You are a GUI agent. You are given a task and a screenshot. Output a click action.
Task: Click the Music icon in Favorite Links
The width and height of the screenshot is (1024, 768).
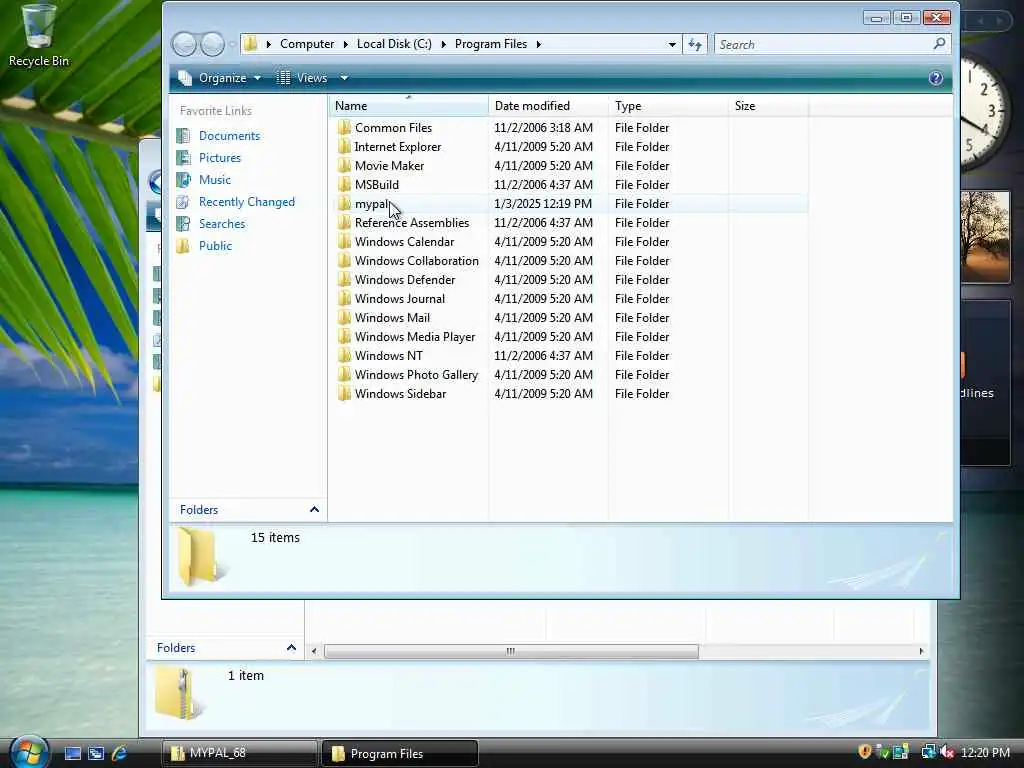(x=184, y=180)
